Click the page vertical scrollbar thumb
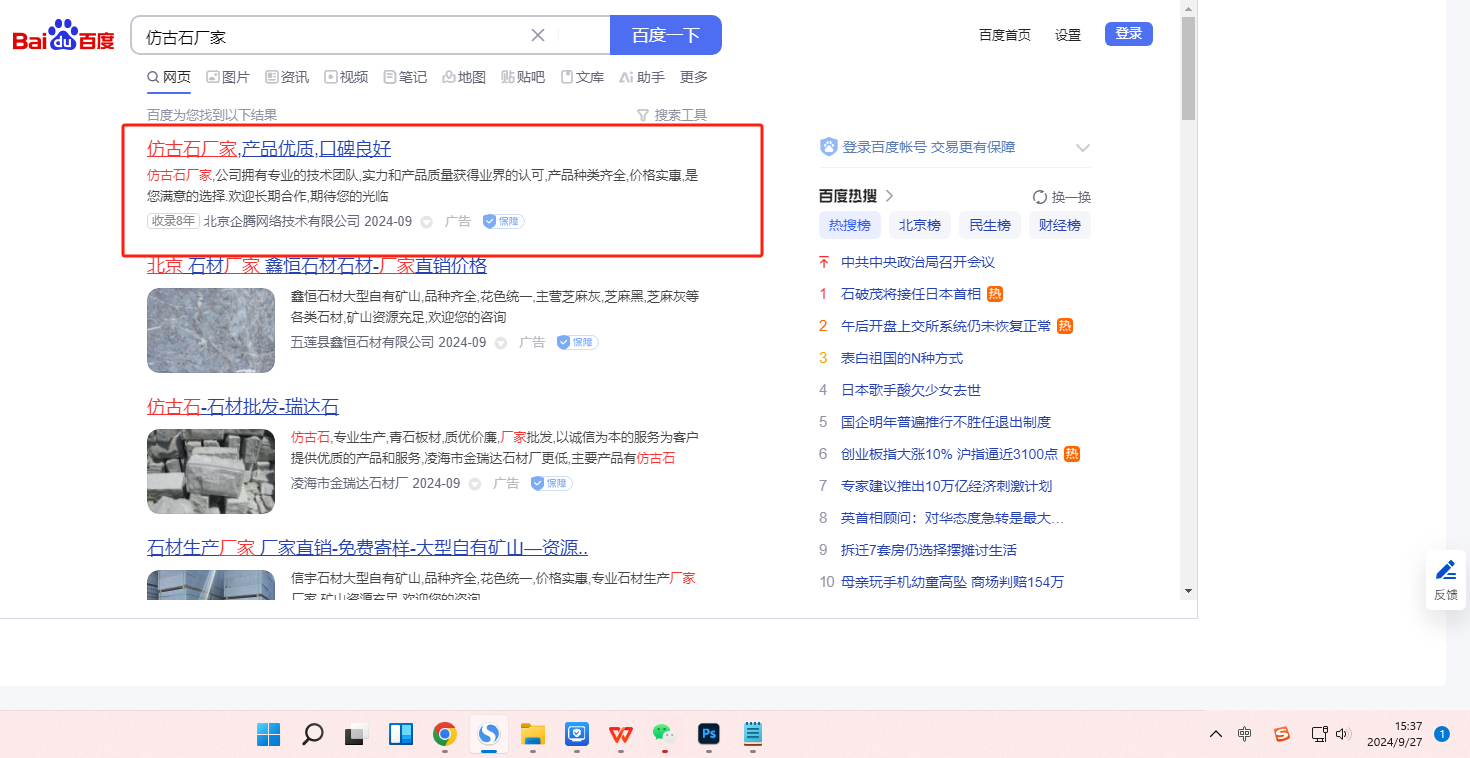The image size is (1470, 758). [1188, 70]
